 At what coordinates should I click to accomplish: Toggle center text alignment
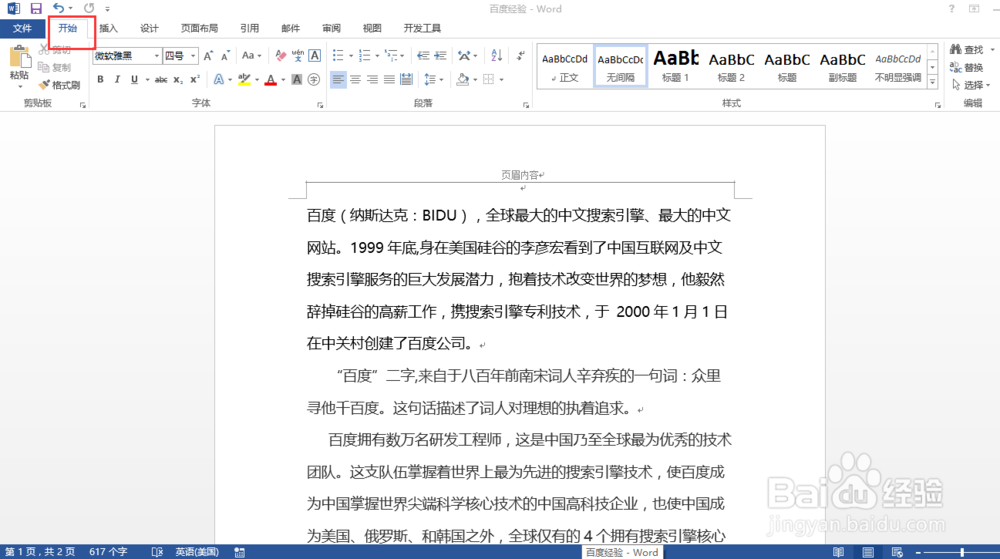355,80
